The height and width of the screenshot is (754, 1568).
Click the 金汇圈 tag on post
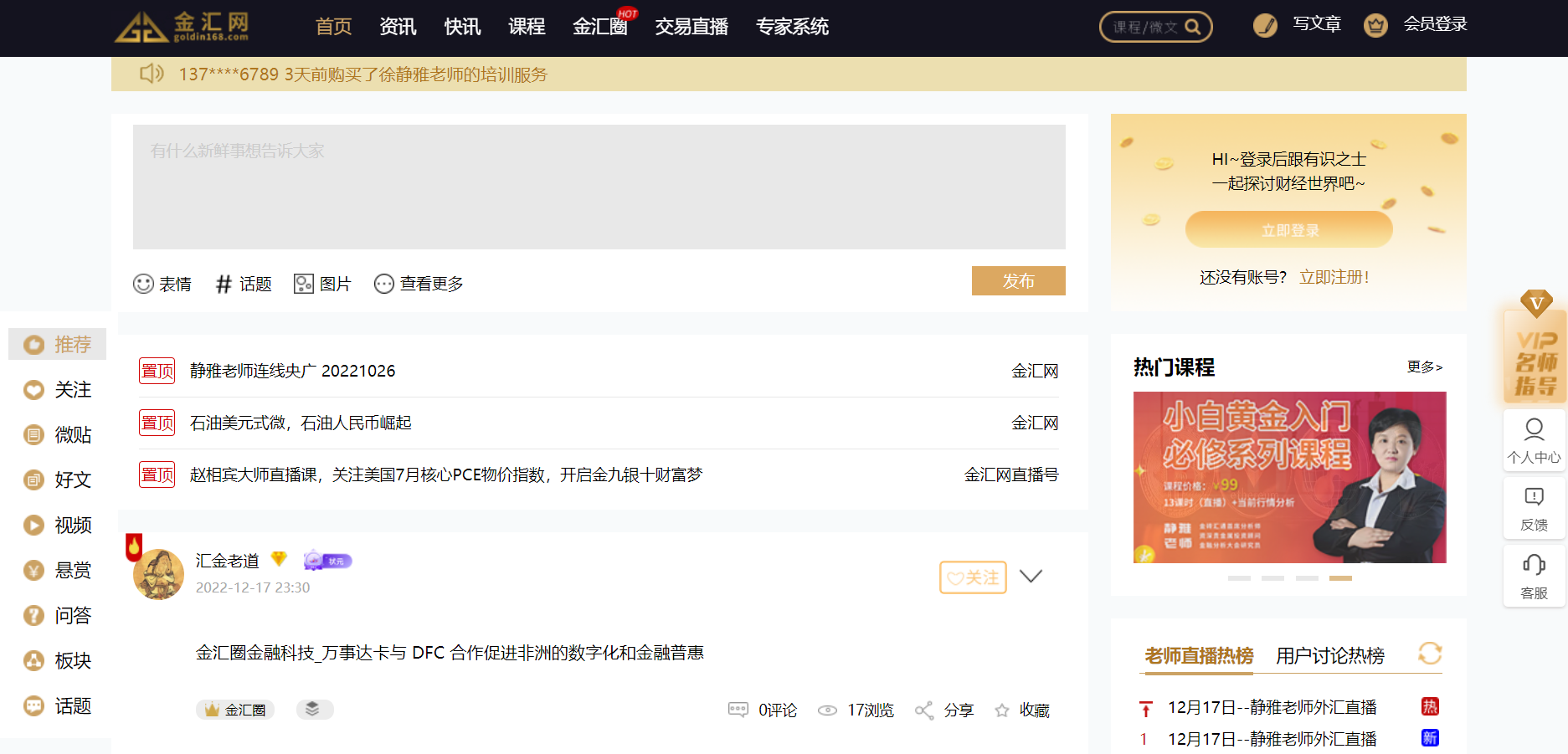click(235, 709)
